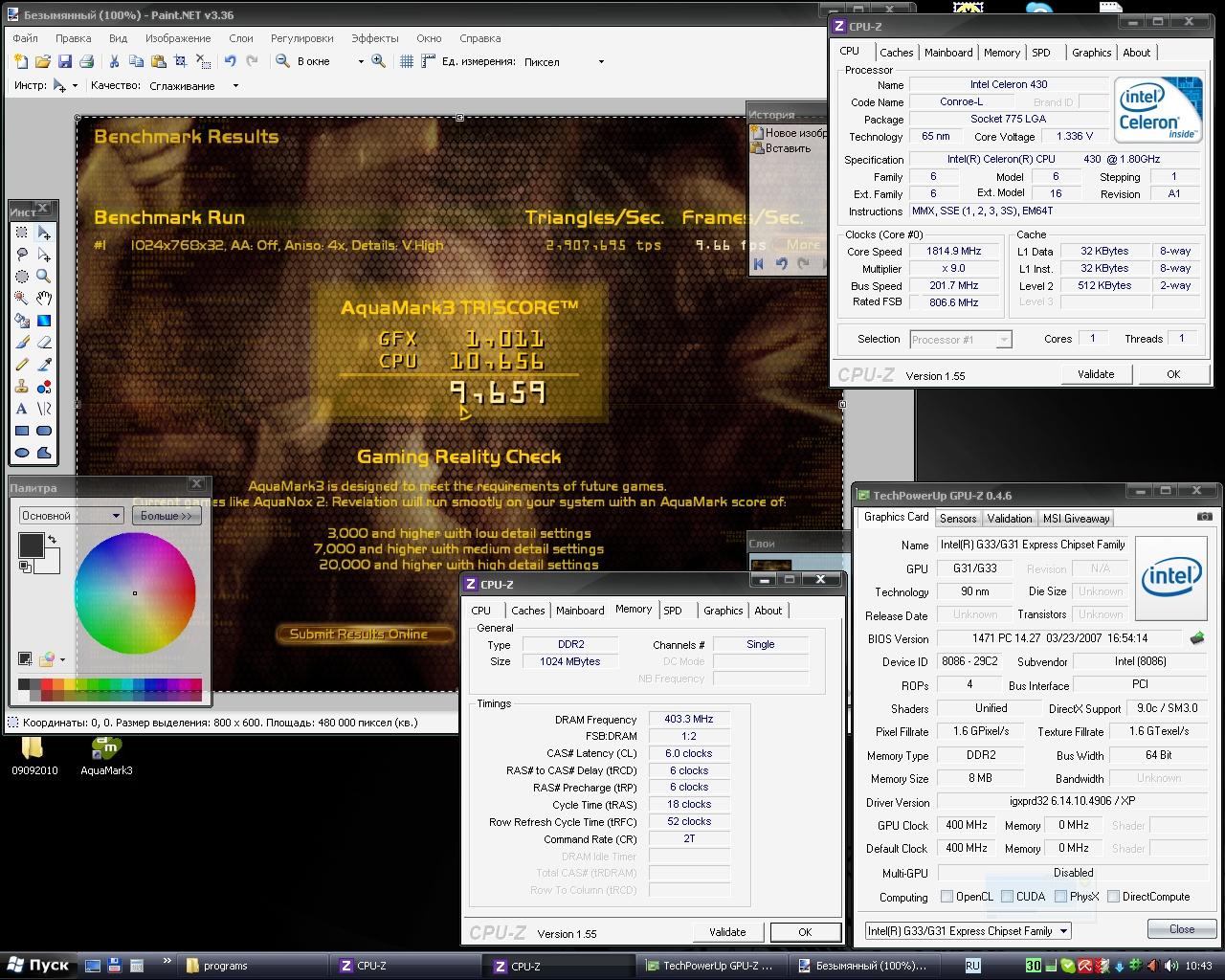Choose the Pencil tool
The height and width of the screenshot is (980, 1225).
pos(22,365)
